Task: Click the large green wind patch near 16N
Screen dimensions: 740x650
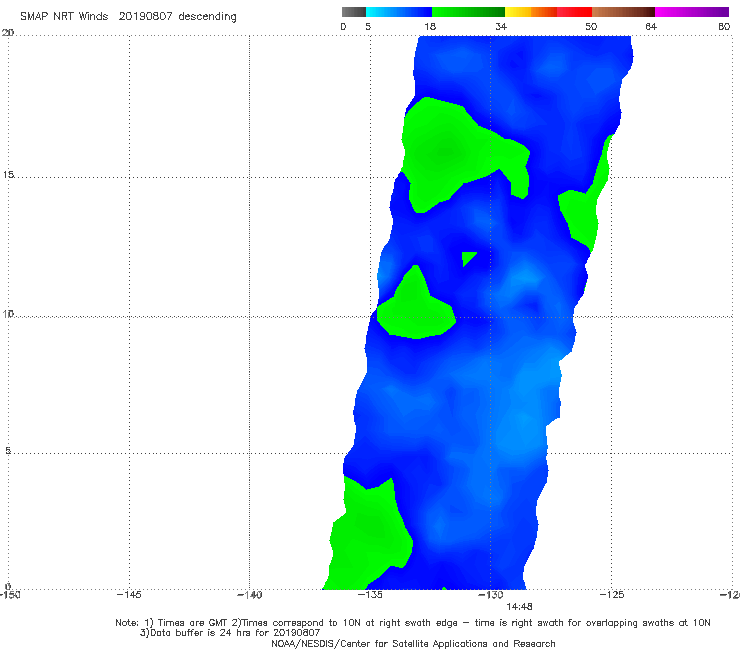Action: pos(448,151)
